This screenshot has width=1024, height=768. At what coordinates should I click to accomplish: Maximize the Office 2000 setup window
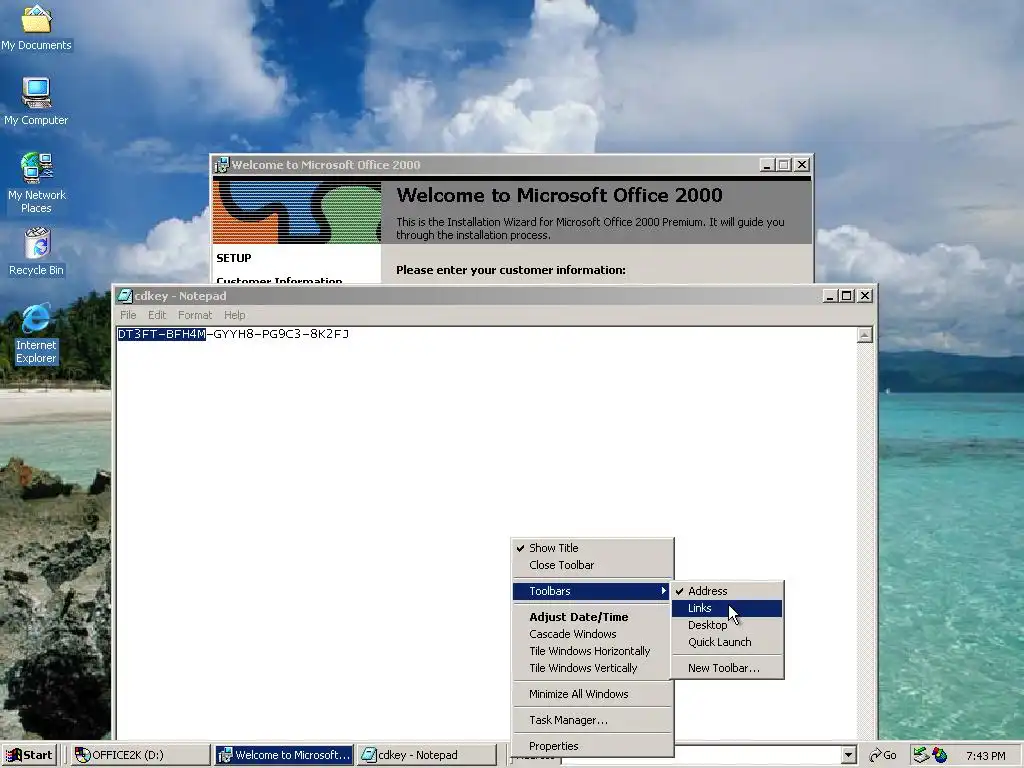pyautogui.click(x=784, y=165)
